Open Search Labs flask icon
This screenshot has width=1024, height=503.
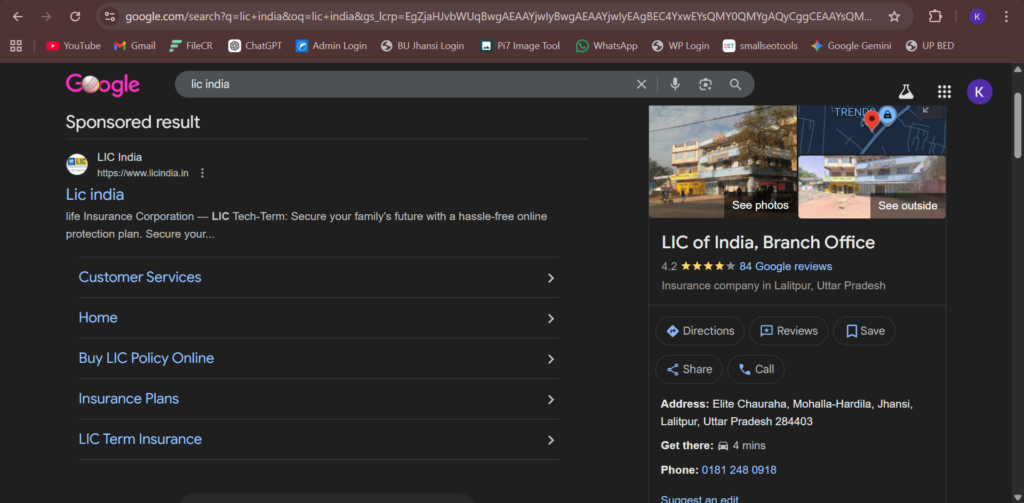905,91
